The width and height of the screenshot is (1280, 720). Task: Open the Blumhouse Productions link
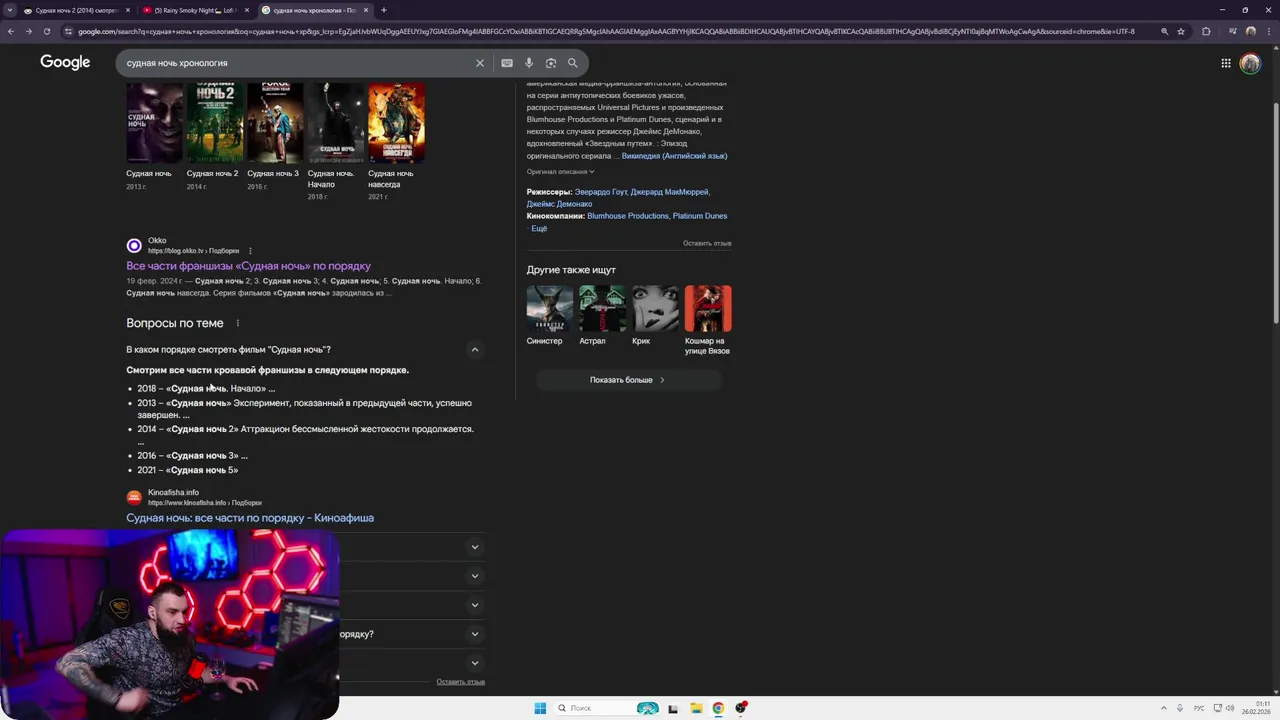(x=628, y=216)
